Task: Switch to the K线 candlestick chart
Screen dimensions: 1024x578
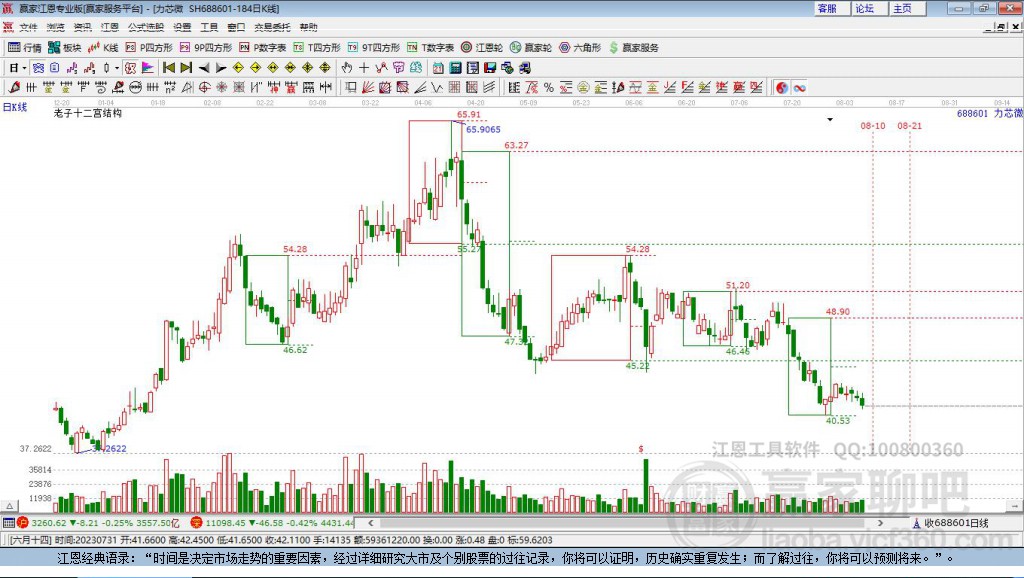Action: coord(103,48)
